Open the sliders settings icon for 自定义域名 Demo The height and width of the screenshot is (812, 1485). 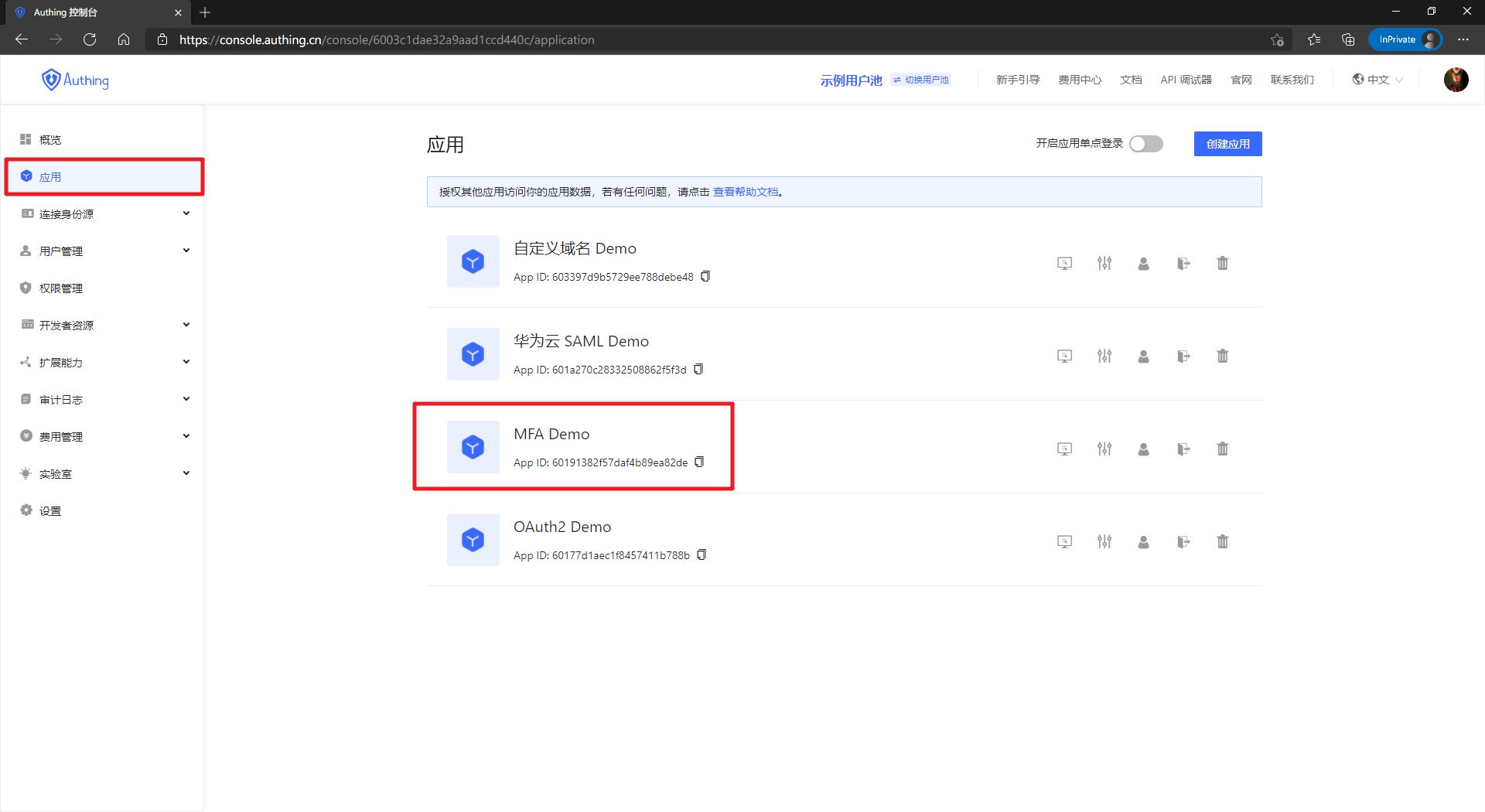(1104, 264)
